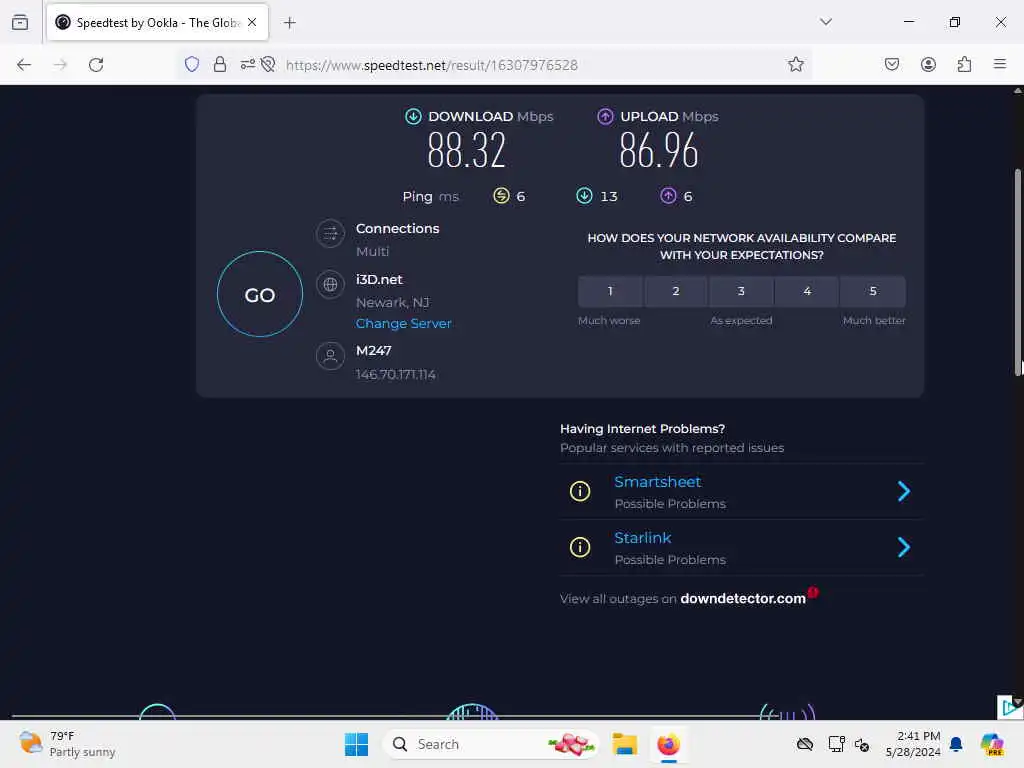Screen dimensions: 1024x768
Task: Click the upload ping latency icon
Action: coord(668,196)
